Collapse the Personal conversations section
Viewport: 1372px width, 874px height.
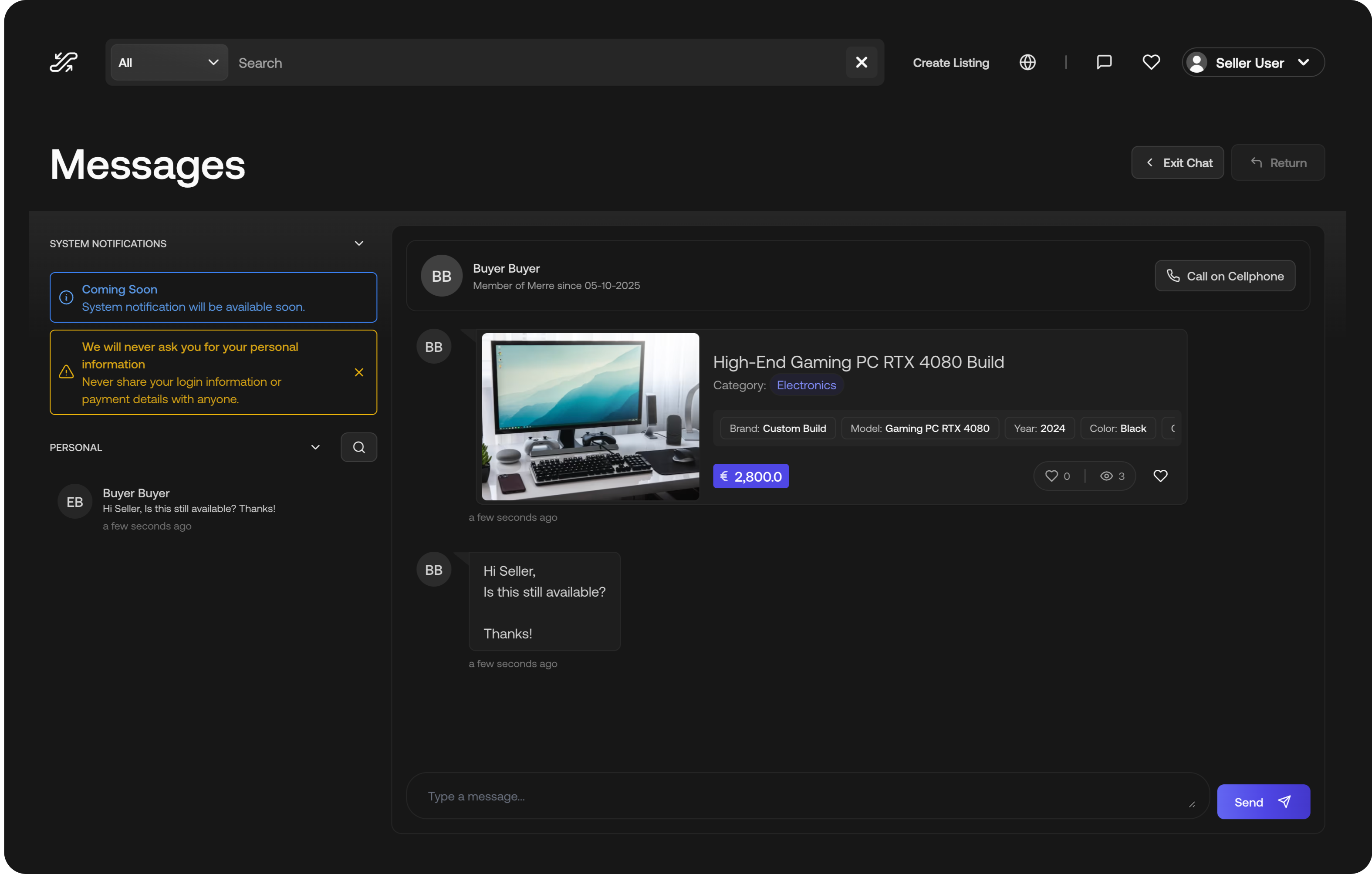[x=315, y=447]
